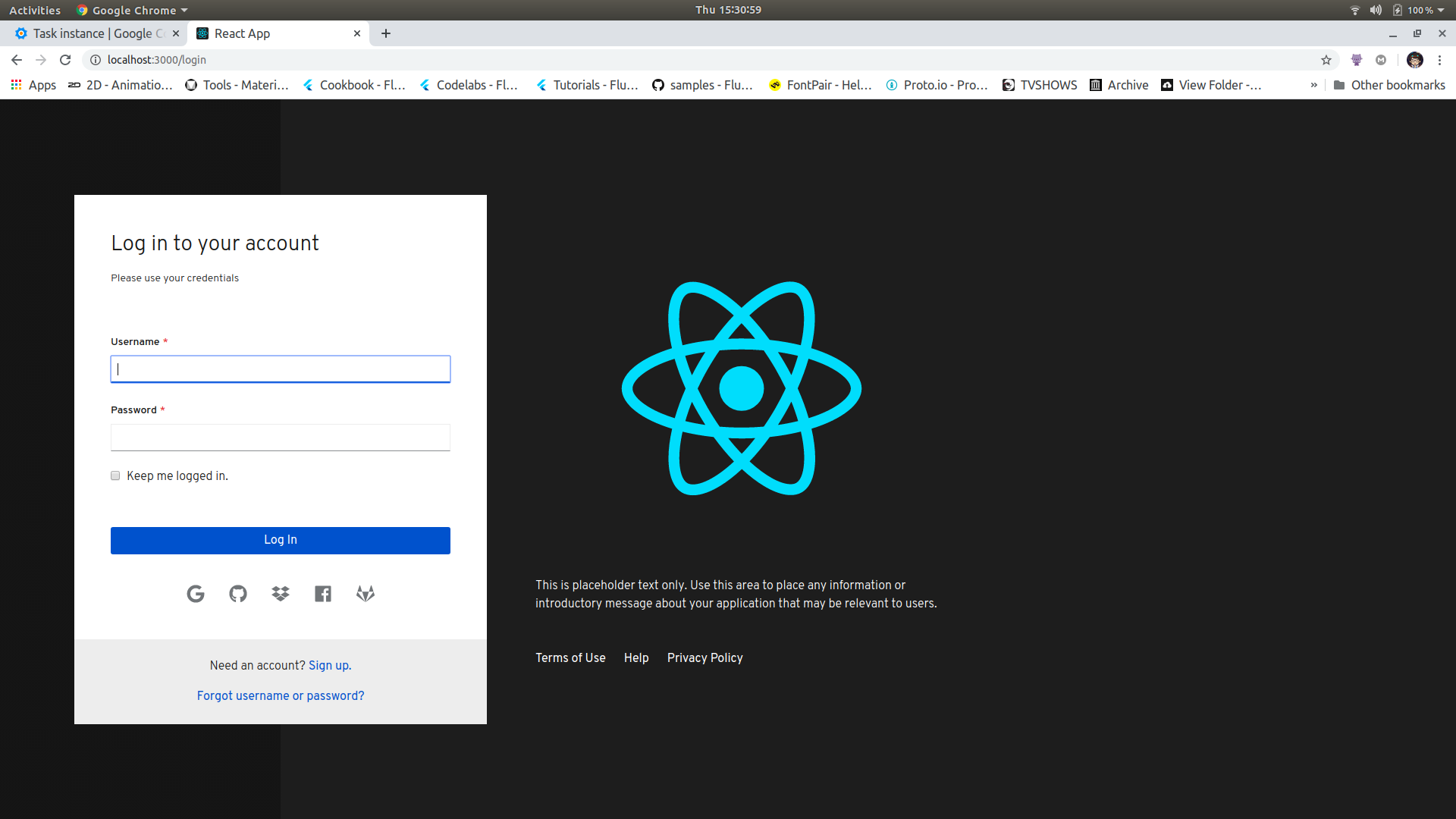Screen dimensions: 1456x819
Task: Open Forgot username or password link
Action: point(281,695)
